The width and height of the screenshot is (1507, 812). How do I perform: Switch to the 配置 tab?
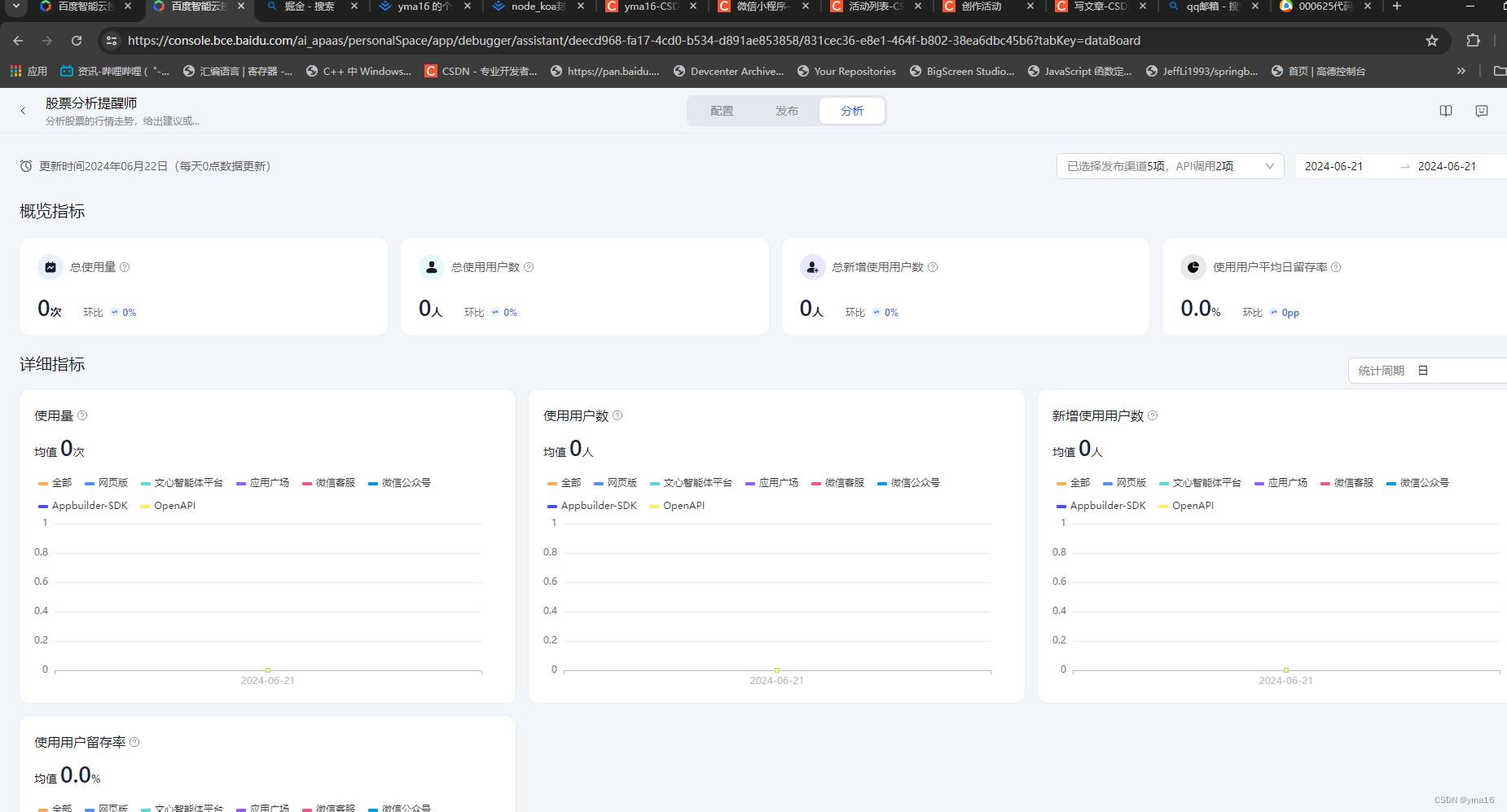pyautogui.click(x=721, y=110)
